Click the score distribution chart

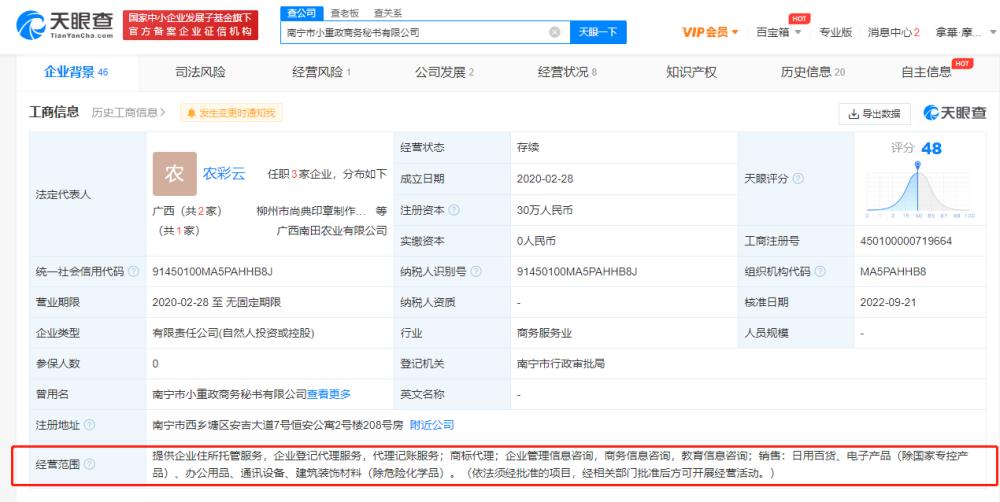pos(918,188)
